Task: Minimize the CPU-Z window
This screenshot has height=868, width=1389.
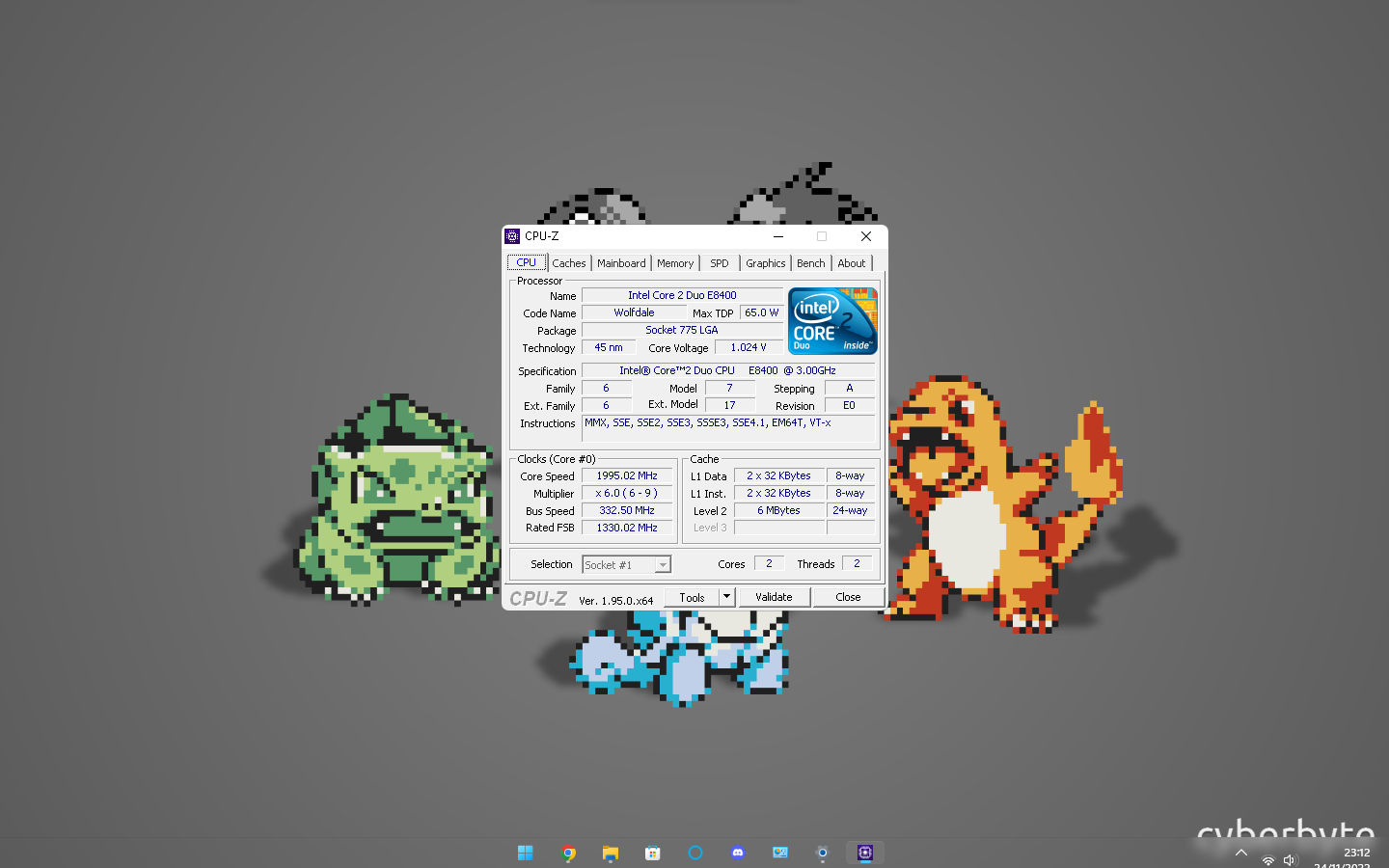Action: click(x=777, y=236)
